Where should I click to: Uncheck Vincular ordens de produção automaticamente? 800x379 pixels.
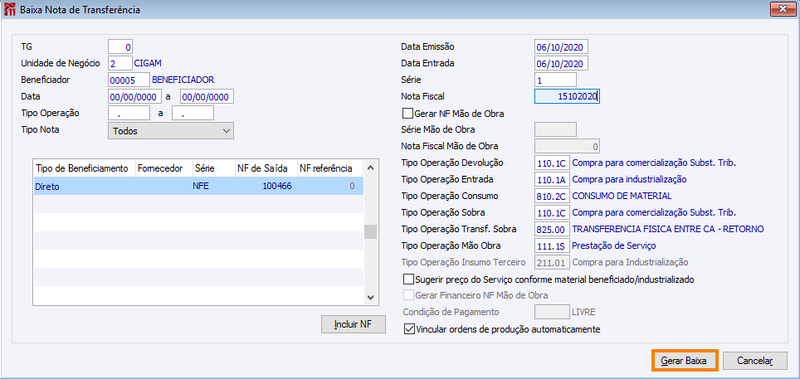click(409, 329)
